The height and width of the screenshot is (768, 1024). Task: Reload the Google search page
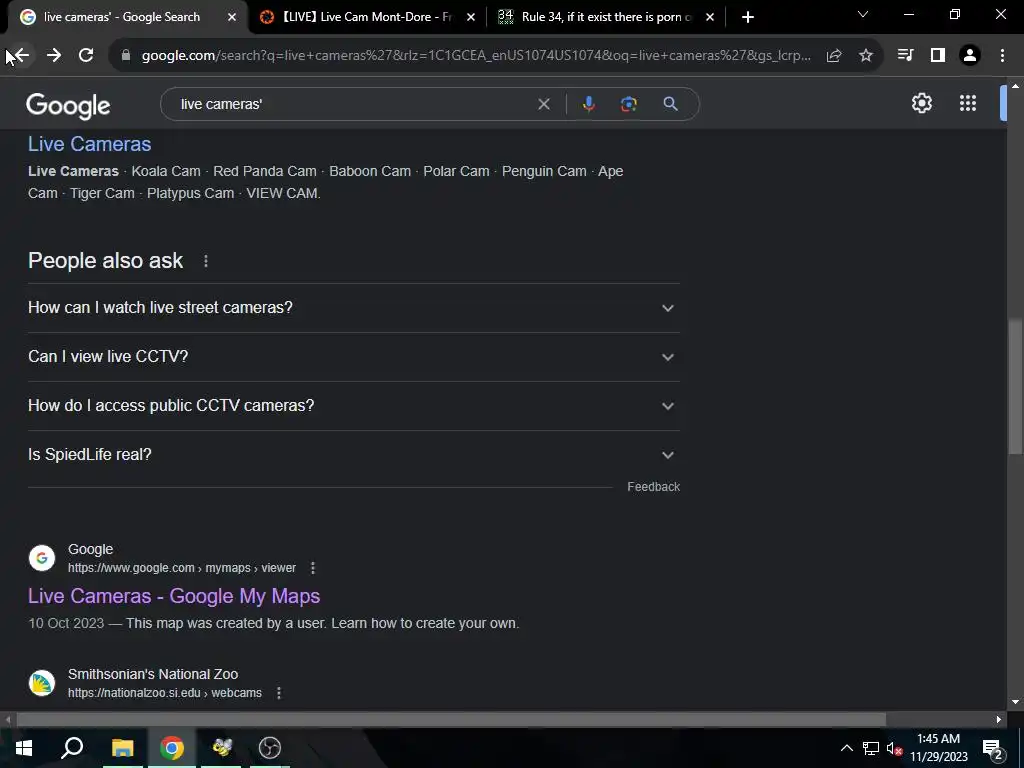pyautogui.click(x=86, y=56)
